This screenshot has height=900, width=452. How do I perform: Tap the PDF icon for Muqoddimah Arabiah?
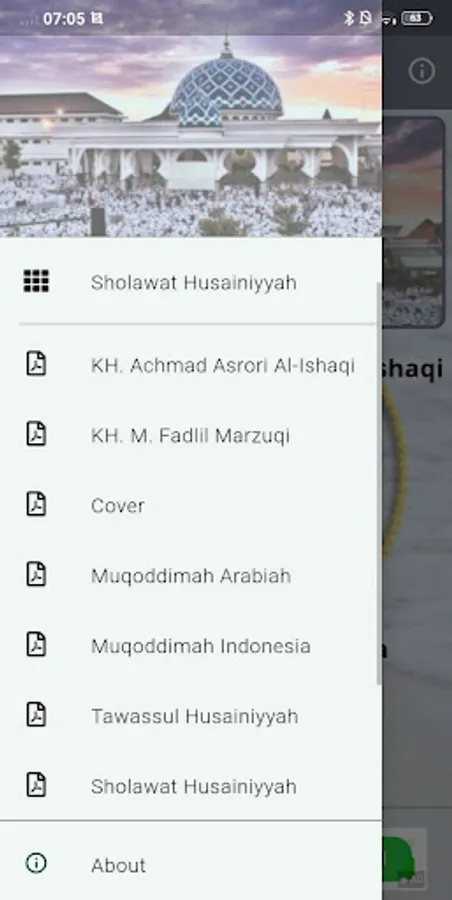36,575
